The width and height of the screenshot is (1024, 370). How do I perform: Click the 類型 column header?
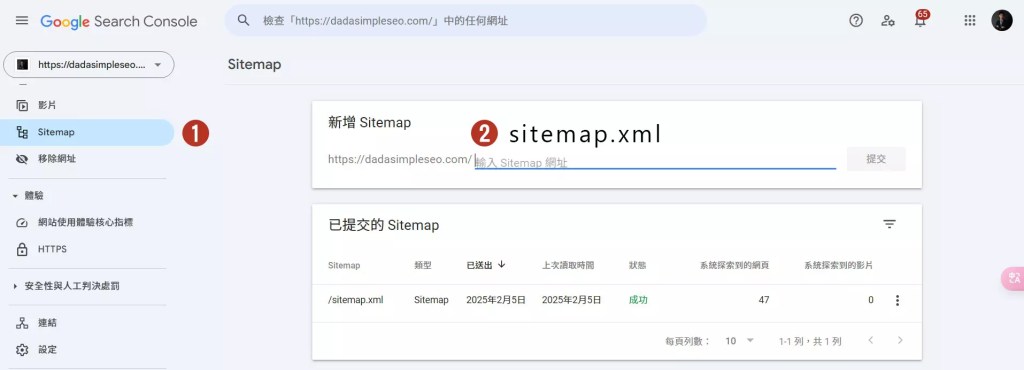tap(423, 266)
